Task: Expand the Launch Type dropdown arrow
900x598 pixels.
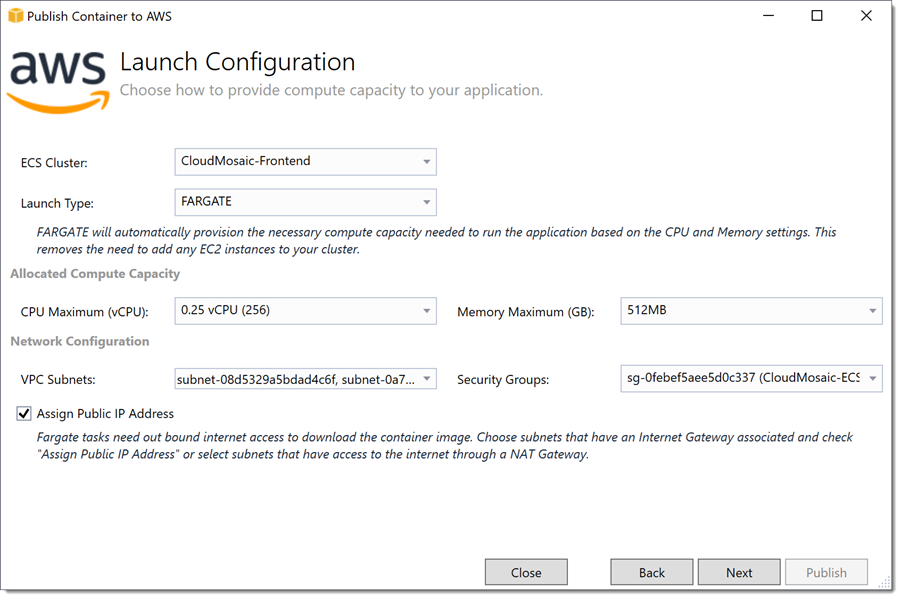Action: (426, 202)
